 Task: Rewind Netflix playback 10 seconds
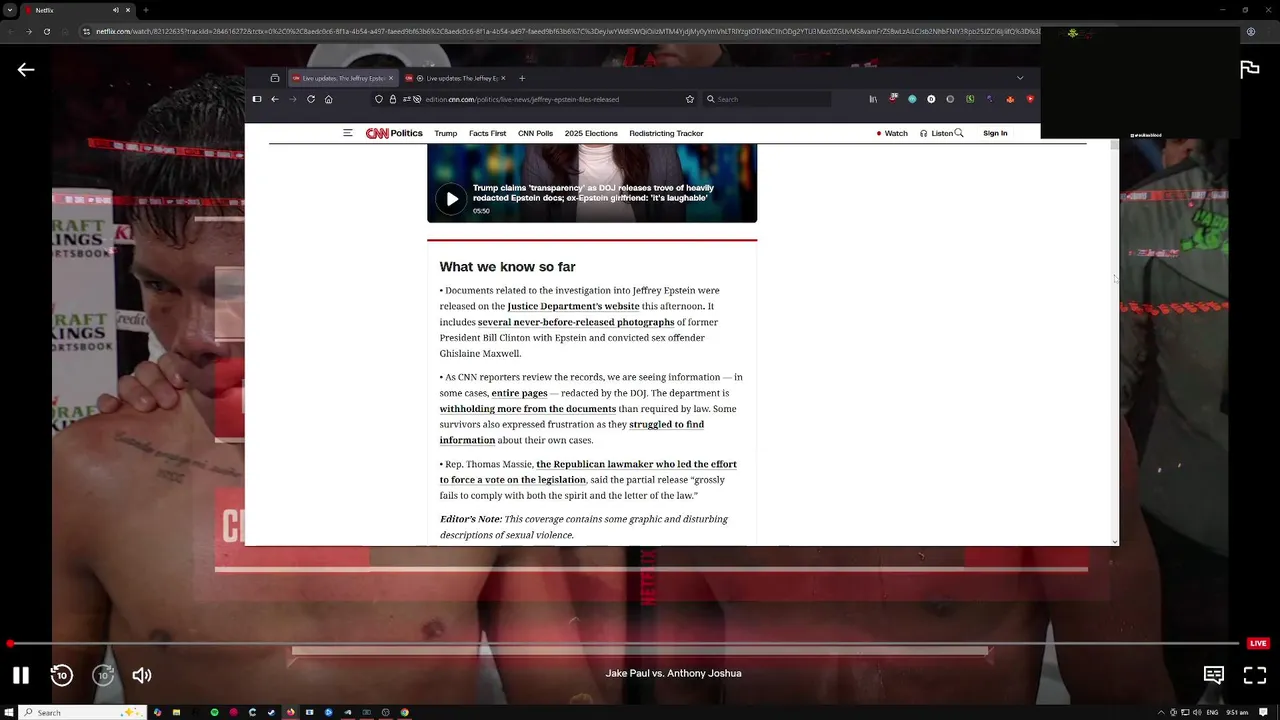(62, 675)
